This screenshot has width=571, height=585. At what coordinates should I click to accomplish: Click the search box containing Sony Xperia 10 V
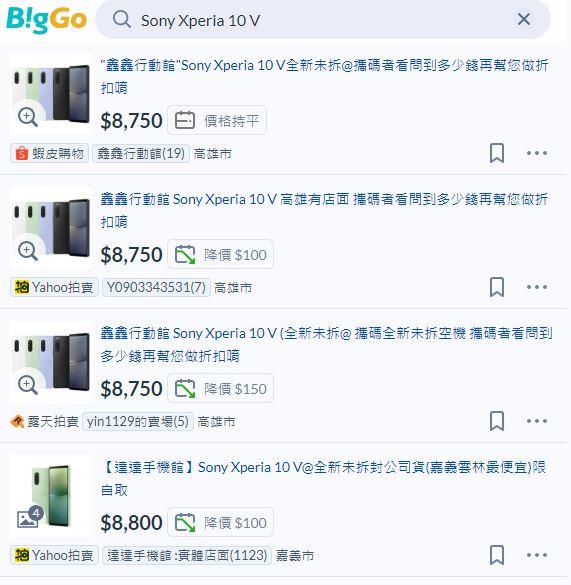[323, 19]
